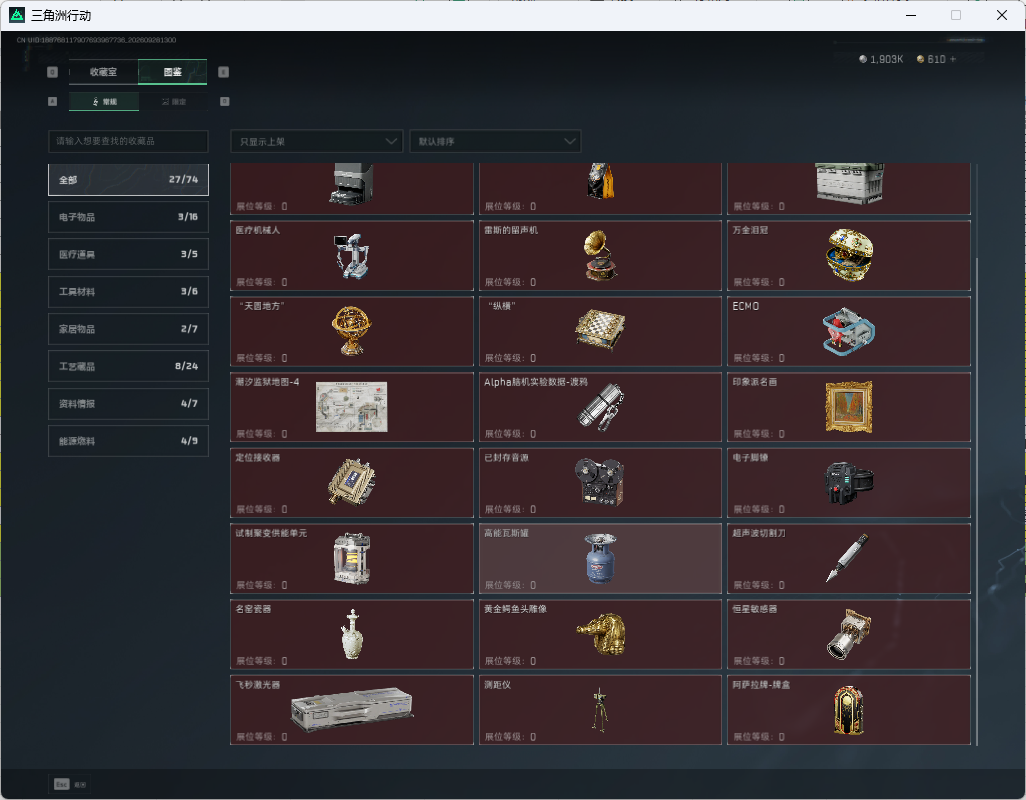
Task: Focus the collectible search input field
Action: [x=128, y=141]
